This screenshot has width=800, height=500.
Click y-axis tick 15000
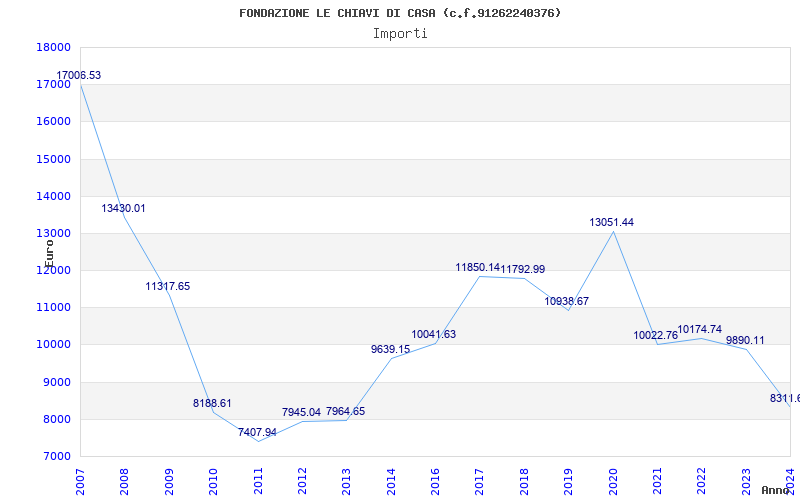pyautogui.click(x=53, y=159)
